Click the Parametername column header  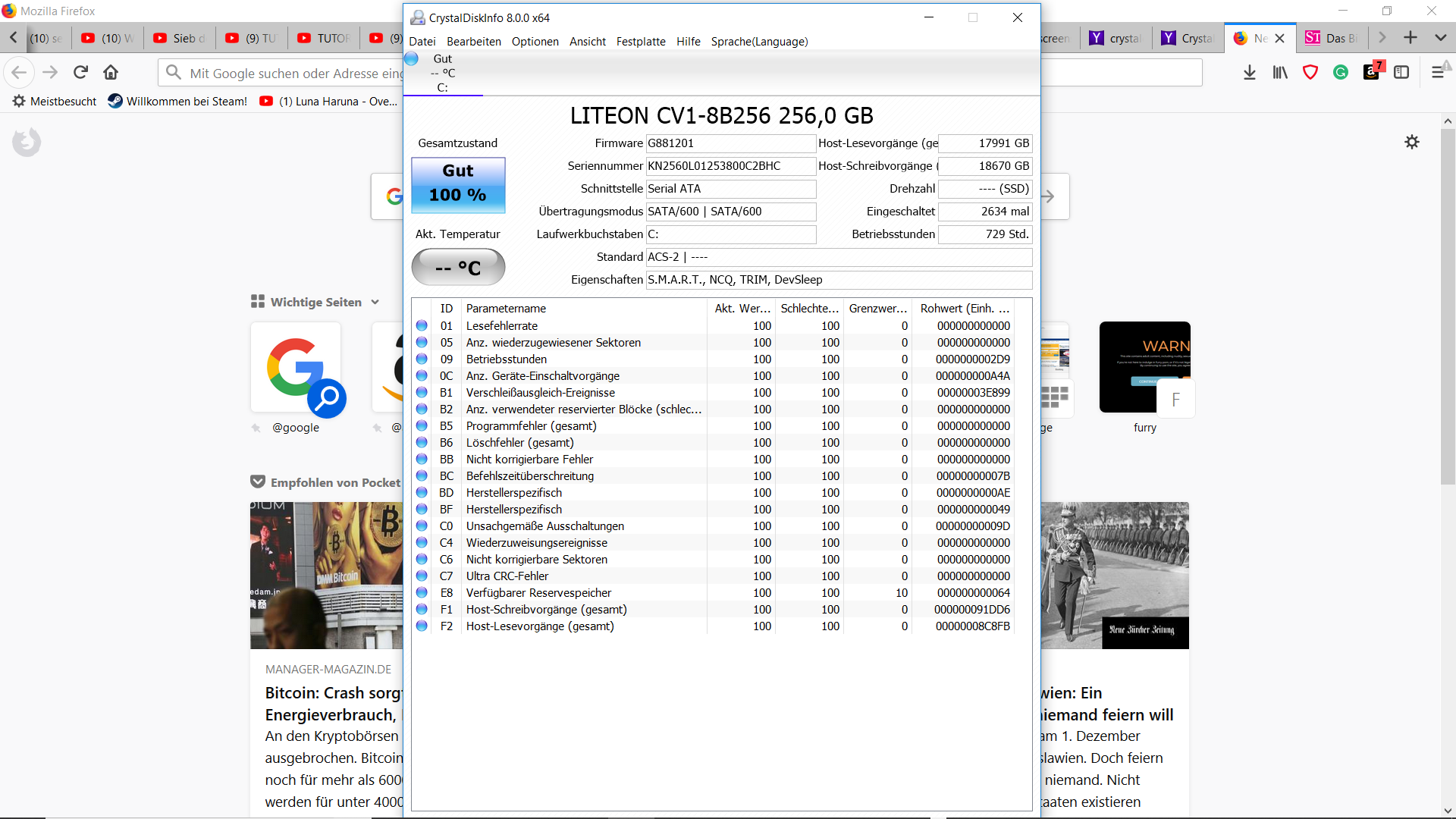click(x=584, y=309)
